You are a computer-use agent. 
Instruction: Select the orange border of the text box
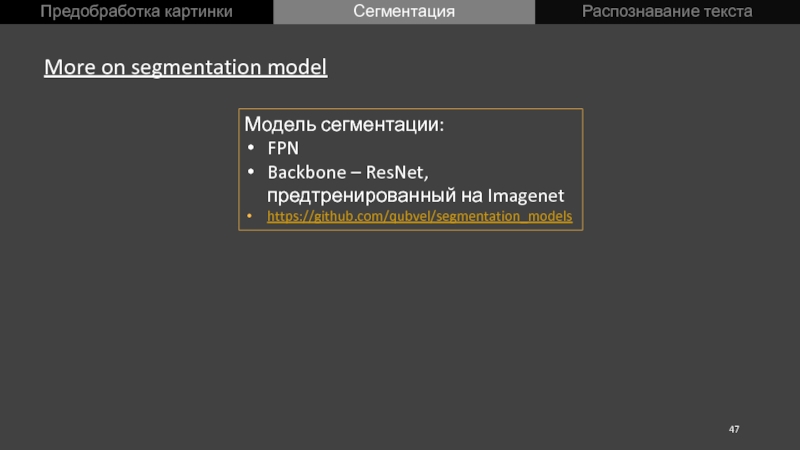pyautogui.click(x=411, y=109)
